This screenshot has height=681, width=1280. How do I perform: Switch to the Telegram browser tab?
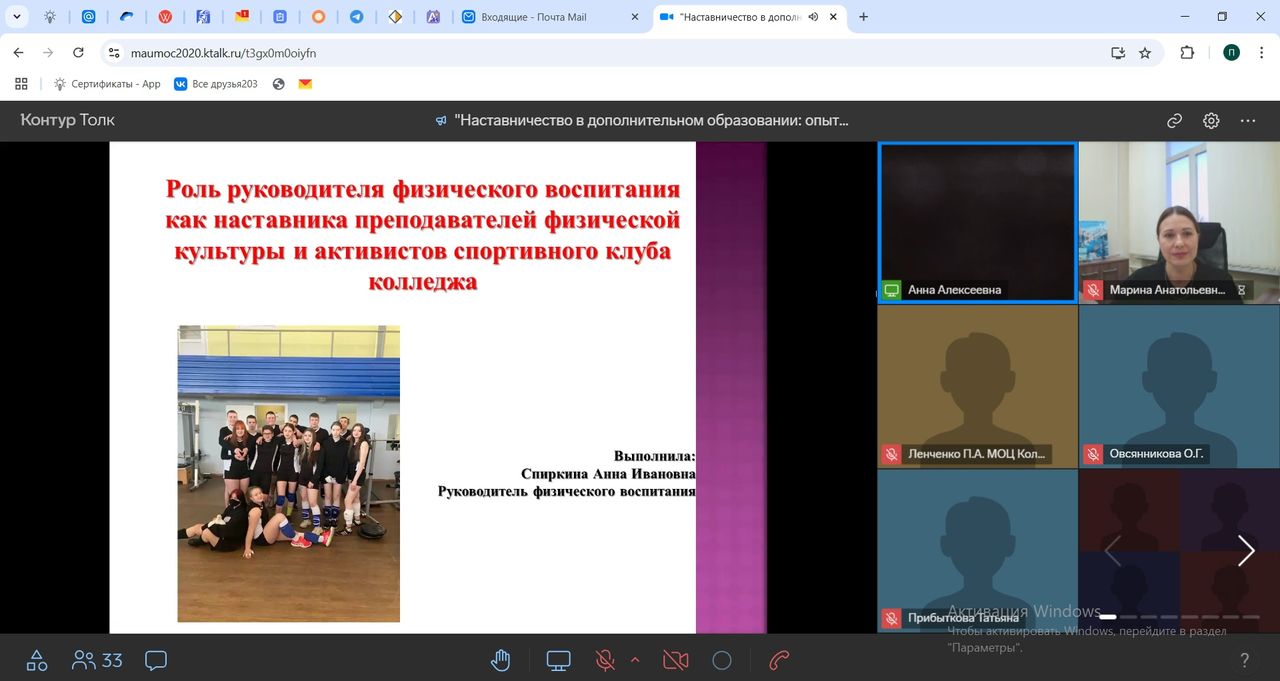tap(356, 17)
